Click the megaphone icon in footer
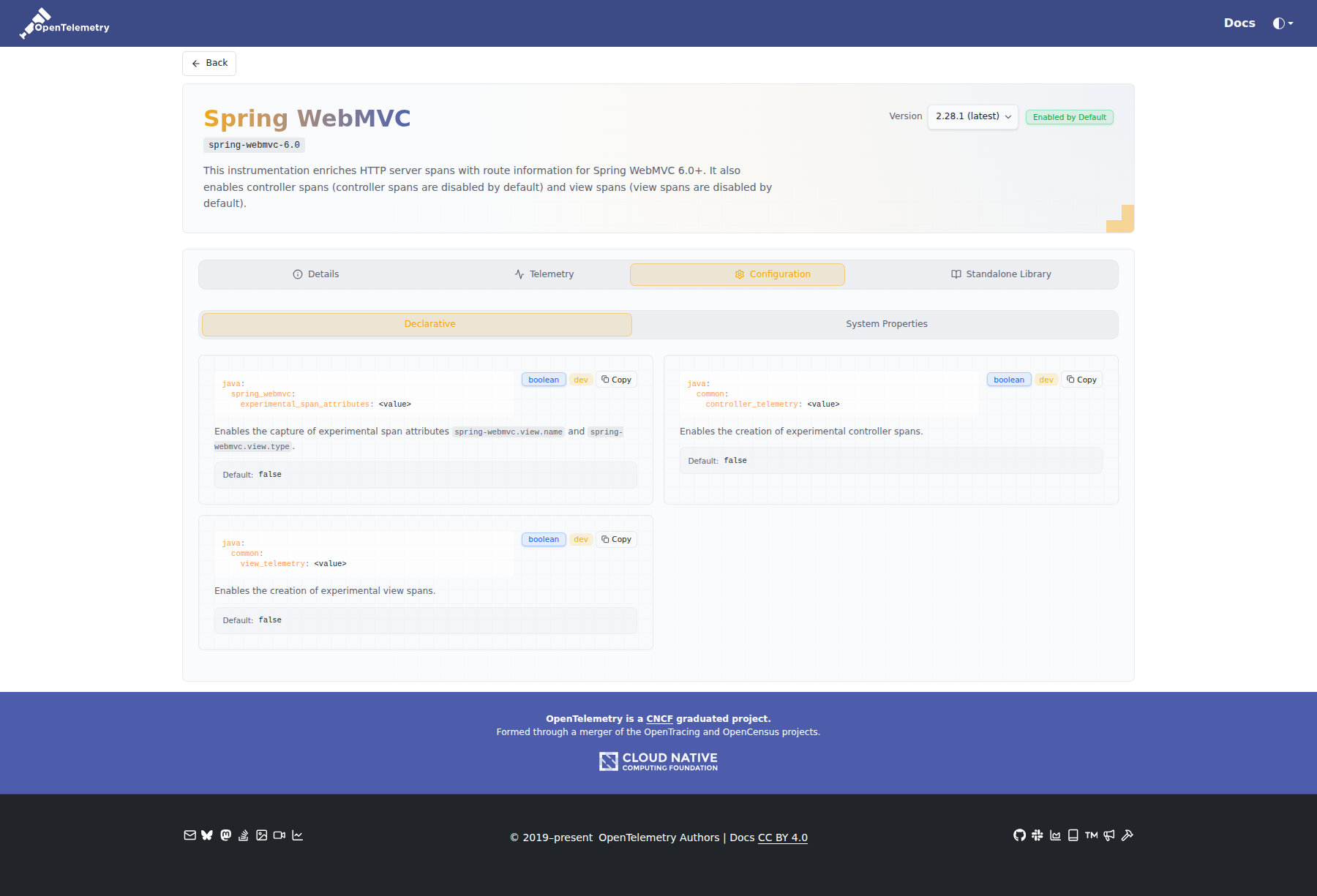 (x=1109, y=835)
